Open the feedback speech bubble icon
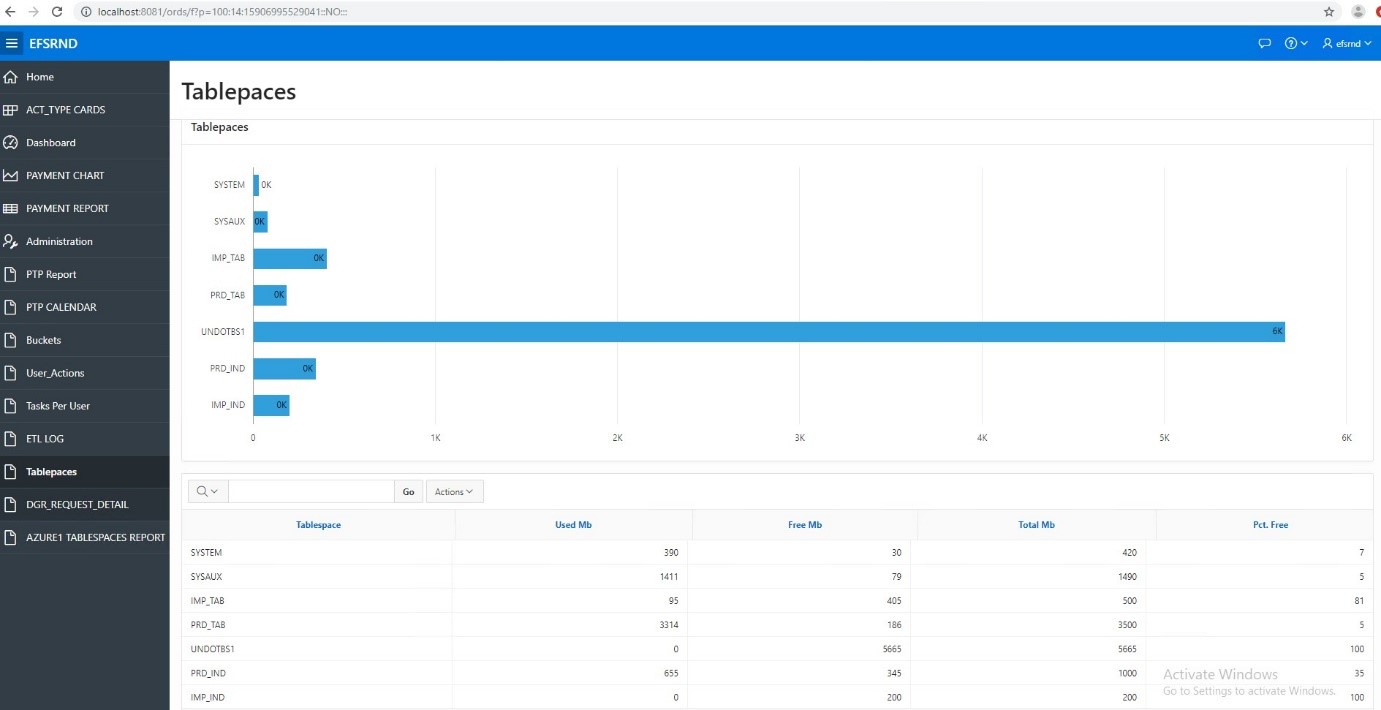Screen dimensions: 1381x710 (1264, 43)
